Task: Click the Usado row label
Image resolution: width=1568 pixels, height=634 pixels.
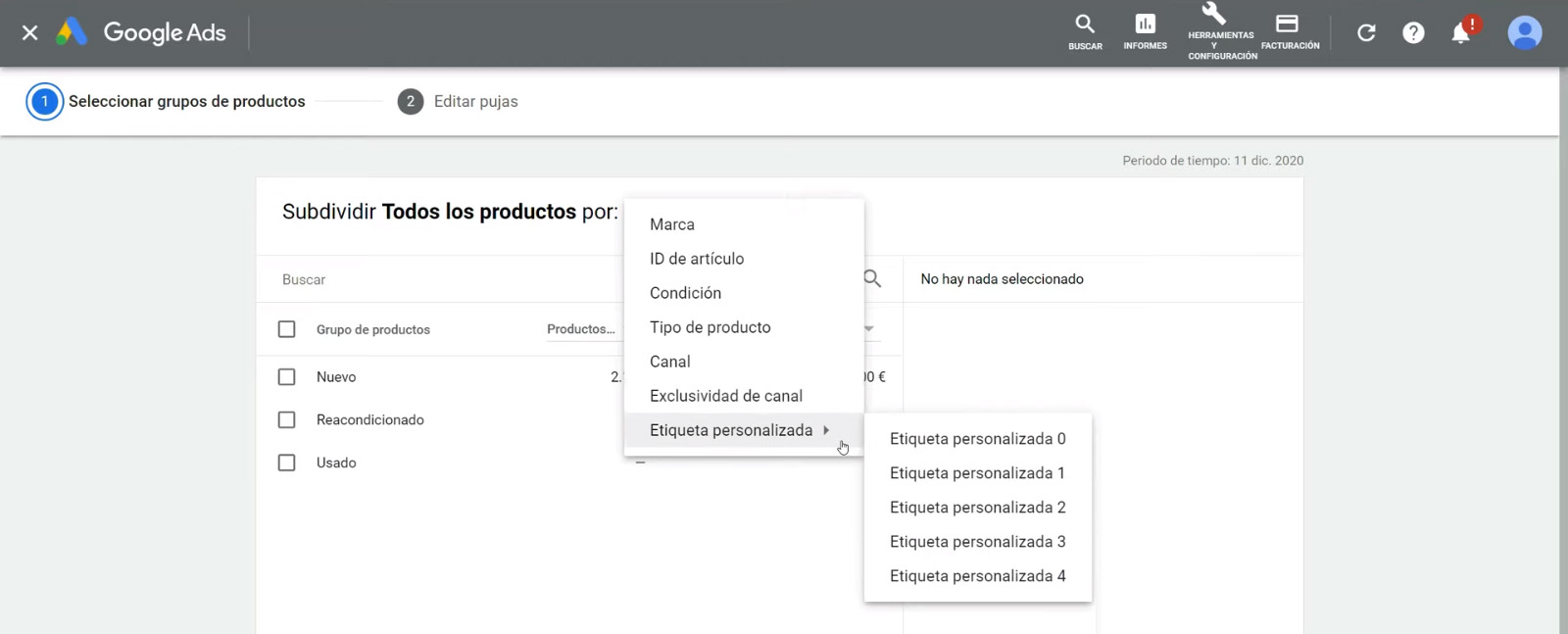Action: (x=336, y=463)
